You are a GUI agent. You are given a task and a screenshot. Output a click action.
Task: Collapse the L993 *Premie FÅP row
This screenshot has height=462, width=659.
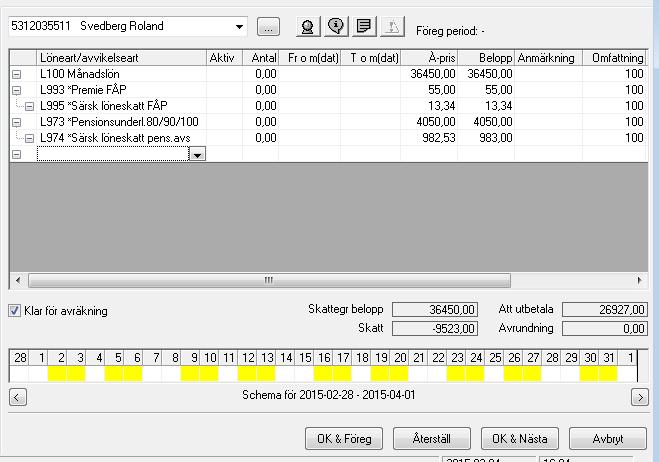[16, 90]
